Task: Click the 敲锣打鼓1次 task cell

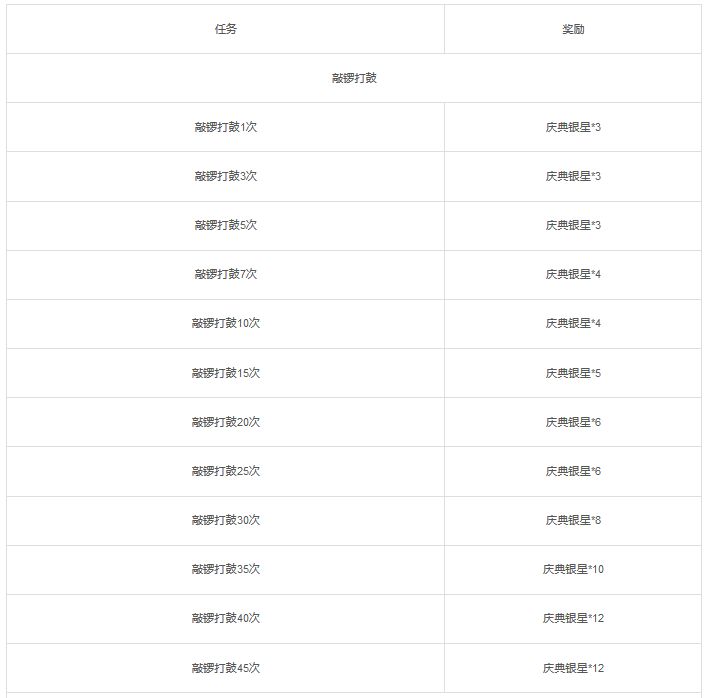Action: click(226, 127)
